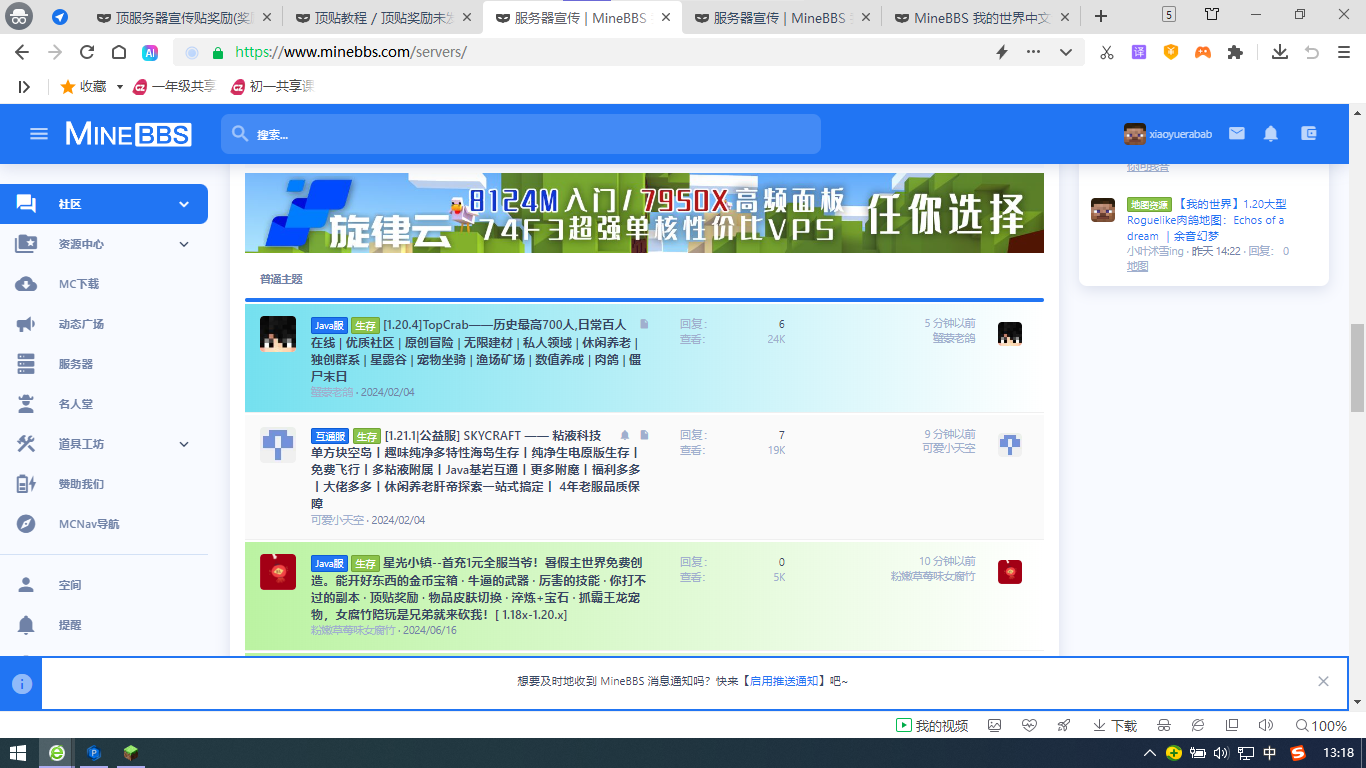Open the 星光小镇 server thread
Image resolution: width=1366 pixels, height=768 pixels.
point(478,588)
